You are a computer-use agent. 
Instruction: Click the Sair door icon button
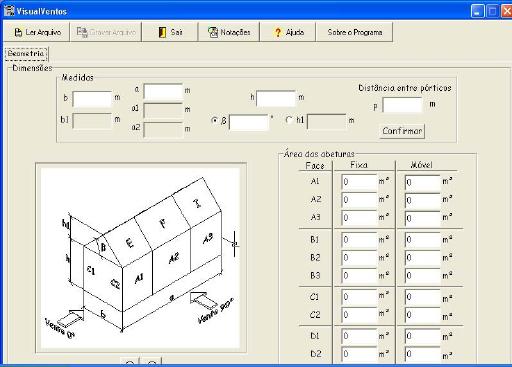170,32
